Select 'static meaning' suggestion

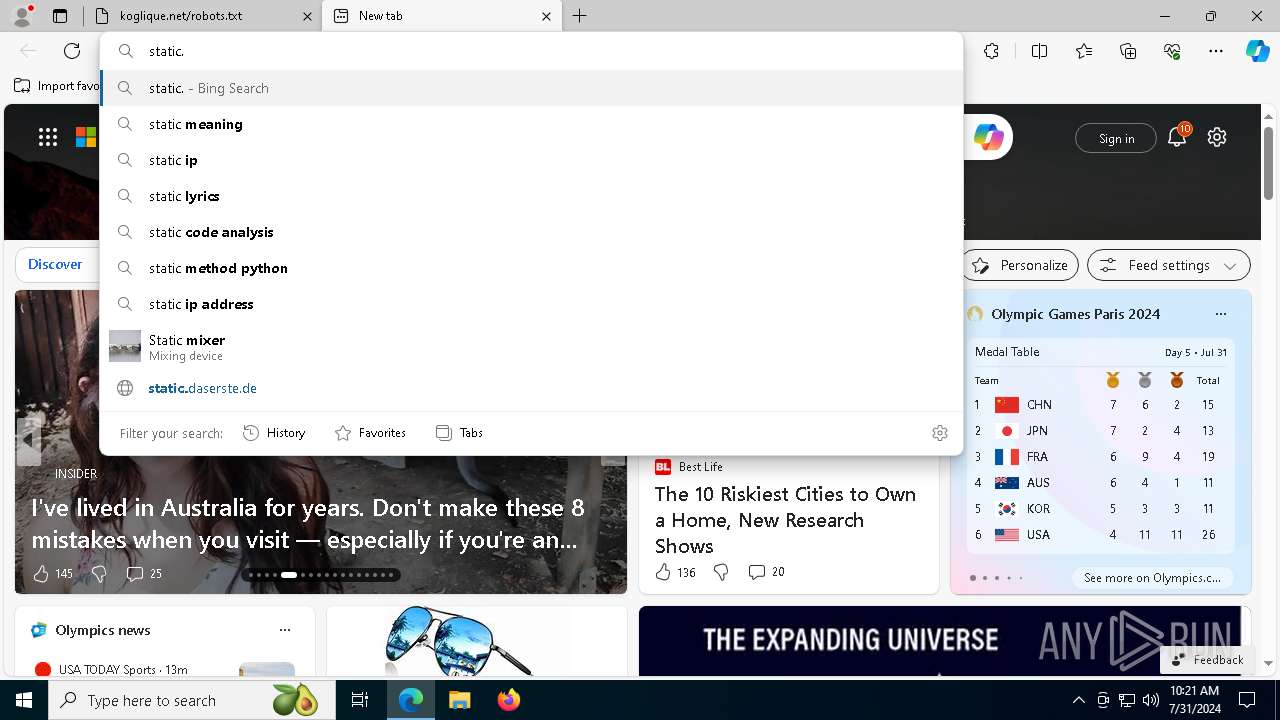(531, 124)
